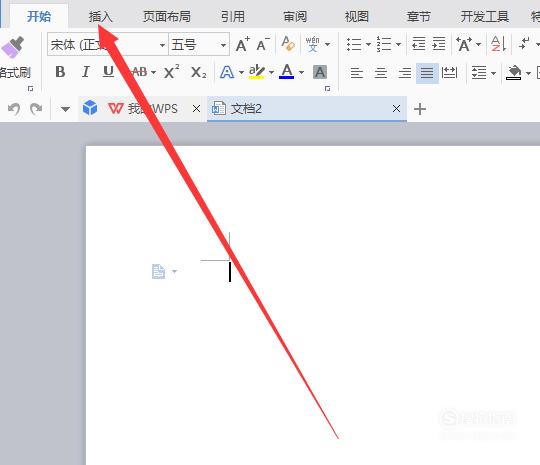Increase paragraph indent
The height and width of the screenshot is (465, 540).
click(439, 44)
